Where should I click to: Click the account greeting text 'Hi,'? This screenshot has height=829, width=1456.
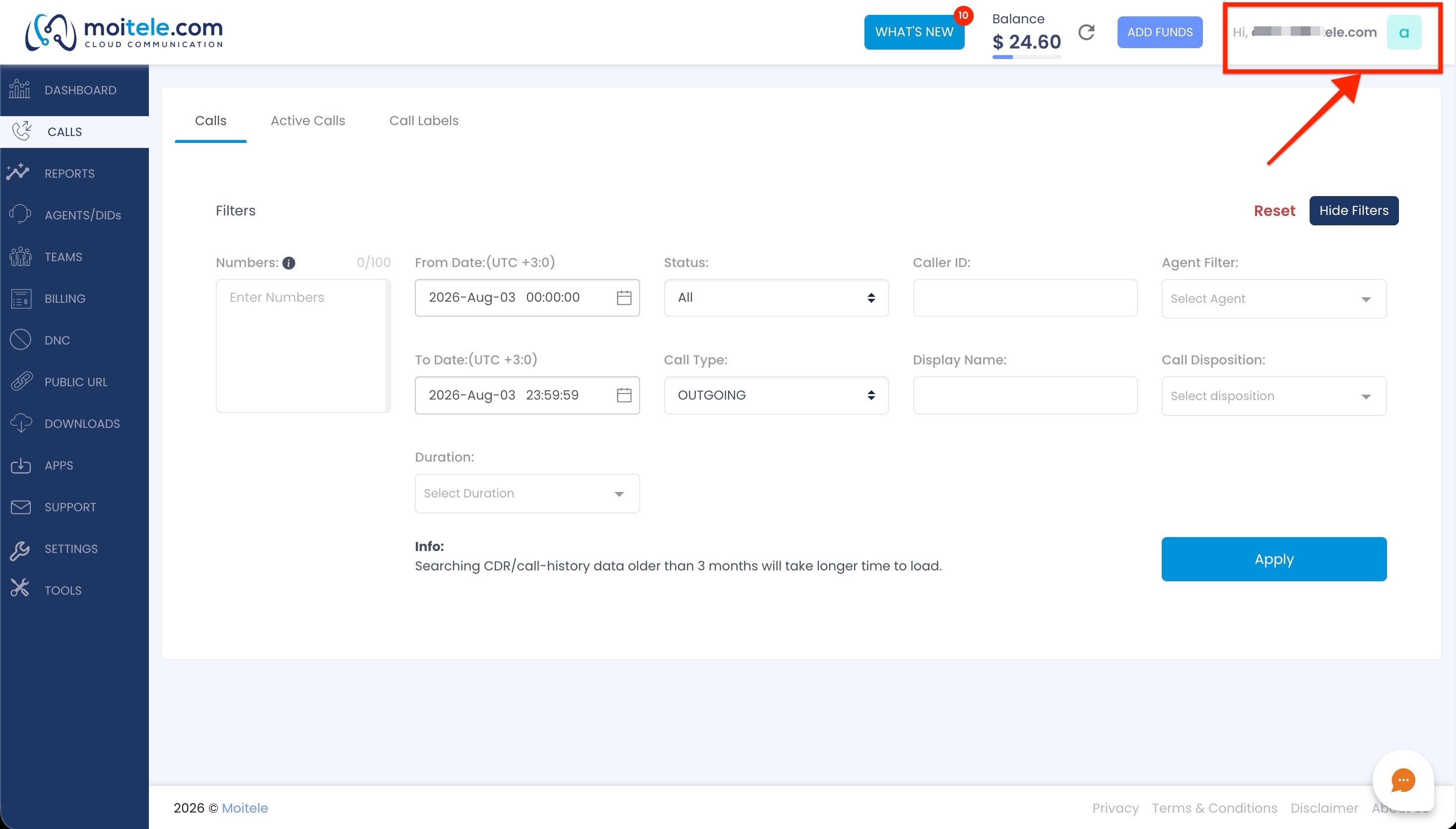[x=1240, y=32]
